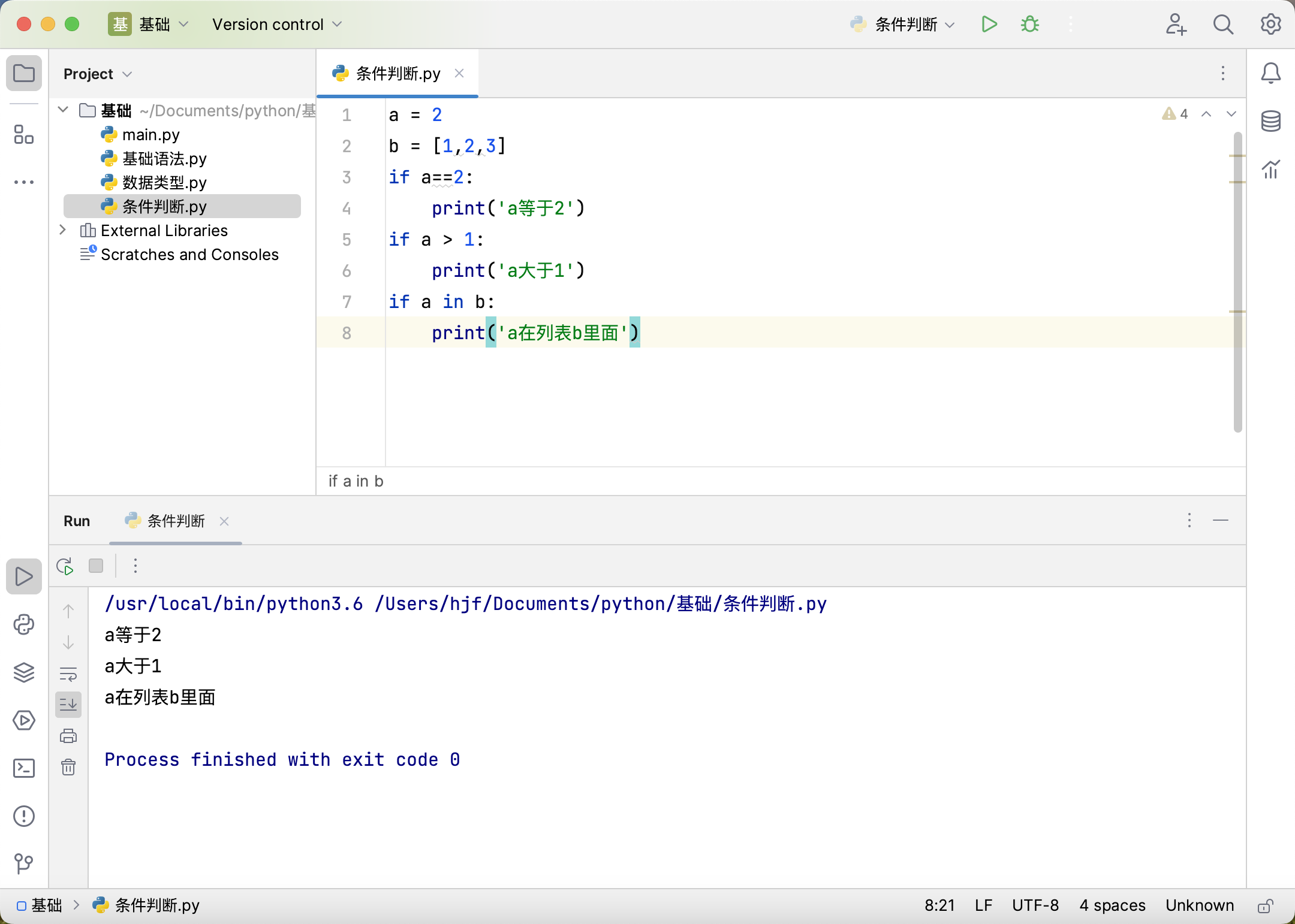Open the Problems exclamation icon

(x=24, y=816)
